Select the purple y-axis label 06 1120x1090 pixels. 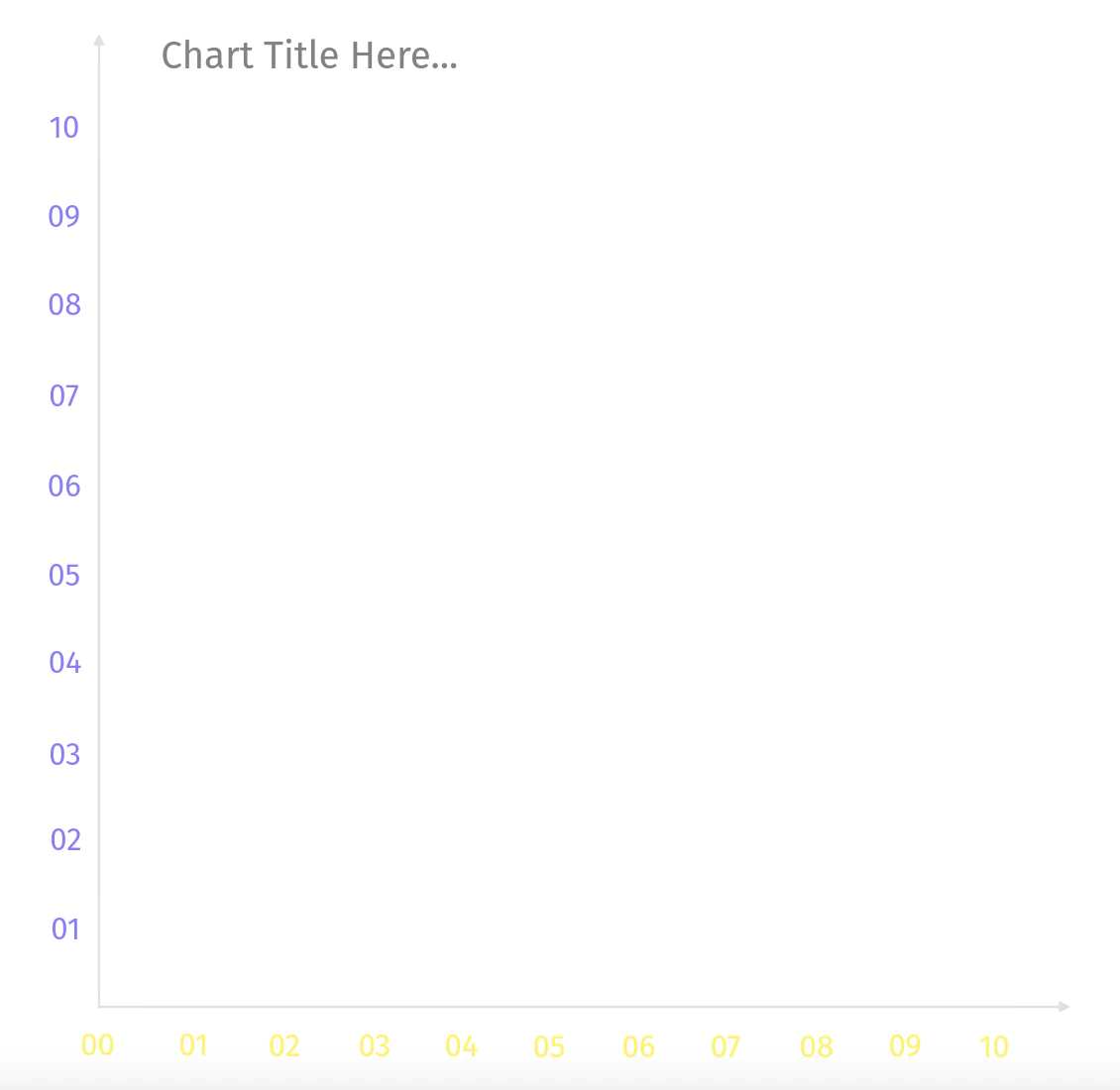pos(64,487)
